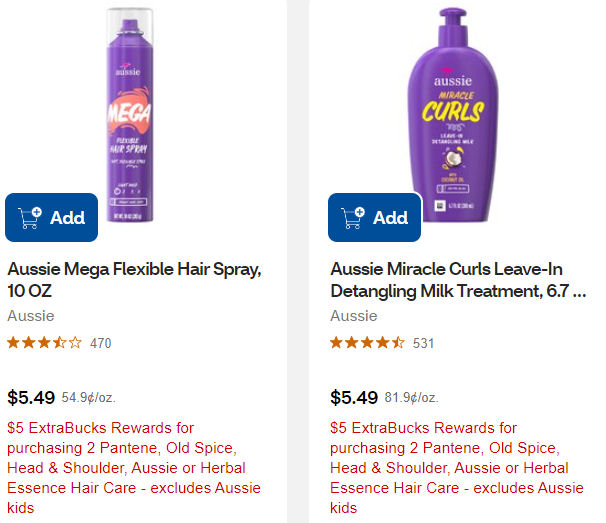Click Aussie brand name under Hair Spray
606x523 pixels.
click(x=31, y=316)
